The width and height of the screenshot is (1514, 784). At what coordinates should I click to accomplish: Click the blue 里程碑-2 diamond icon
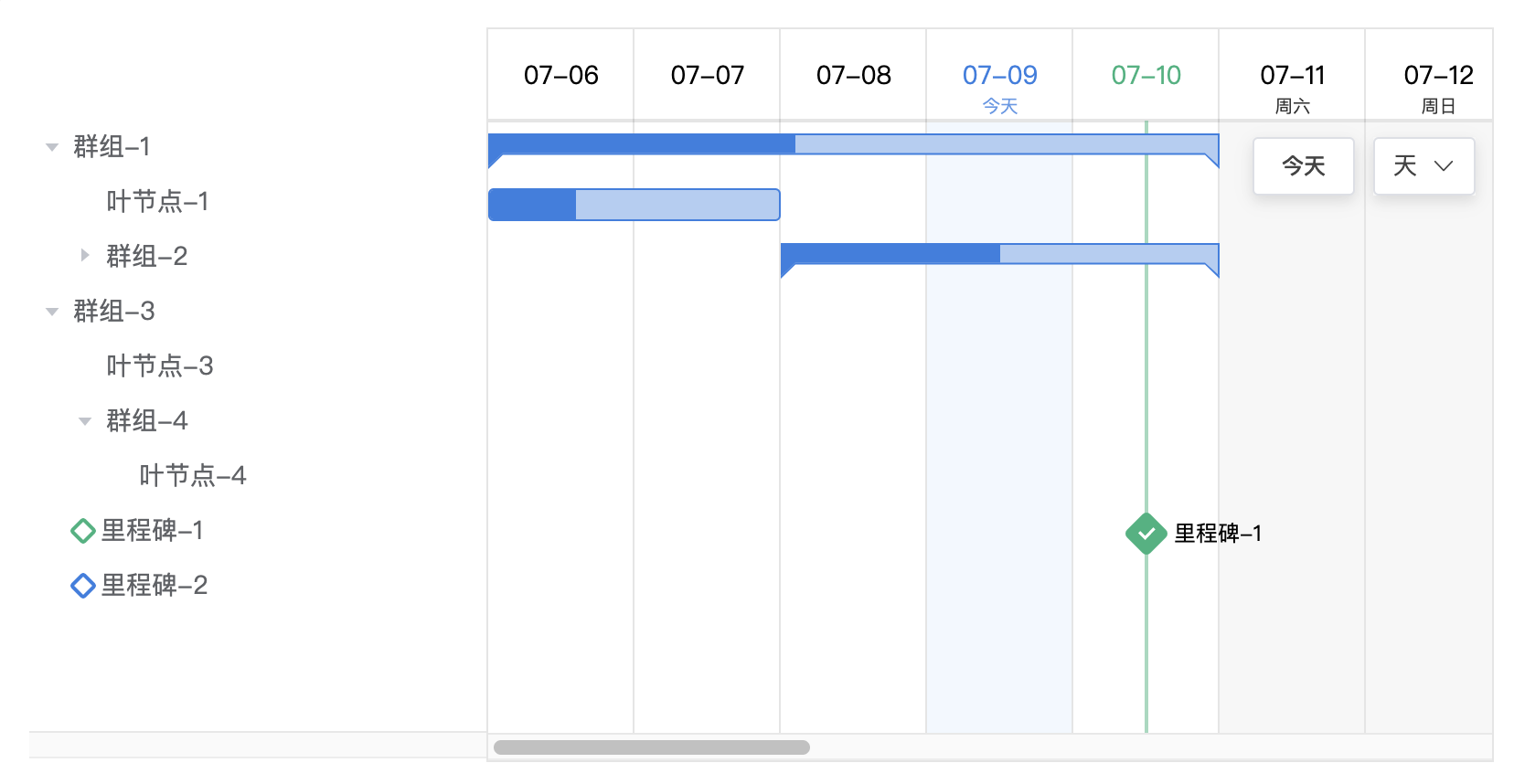(83, 586)
